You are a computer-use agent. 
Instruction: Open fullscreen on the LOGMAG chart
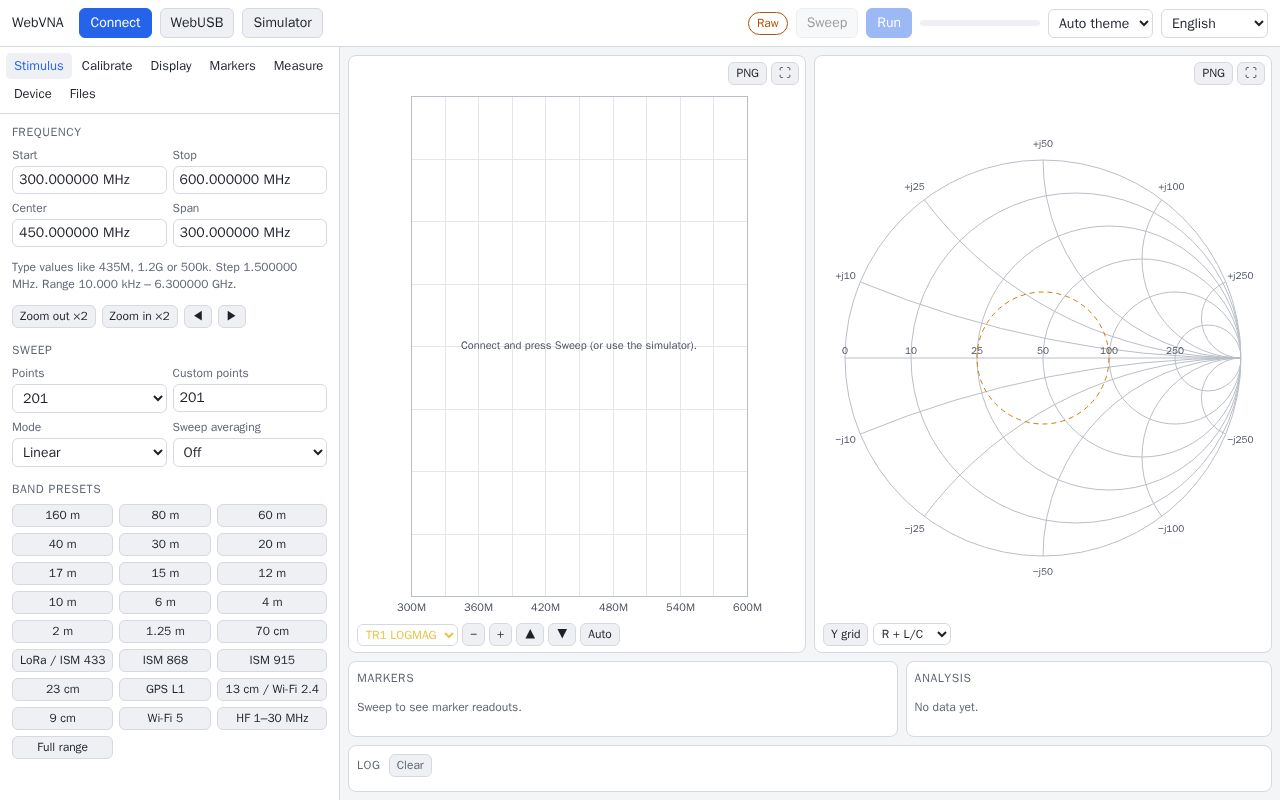785,73
